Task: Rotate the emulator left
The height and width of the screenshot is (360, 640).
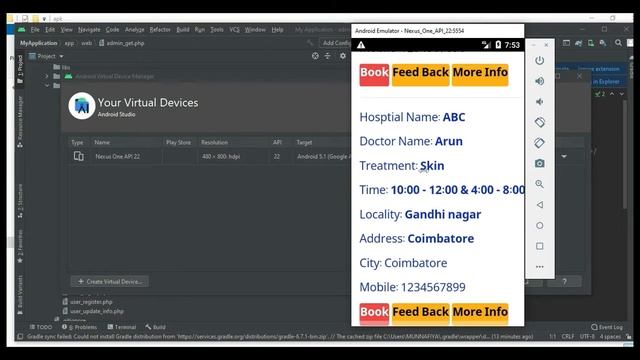Action: tap(539, 122)
